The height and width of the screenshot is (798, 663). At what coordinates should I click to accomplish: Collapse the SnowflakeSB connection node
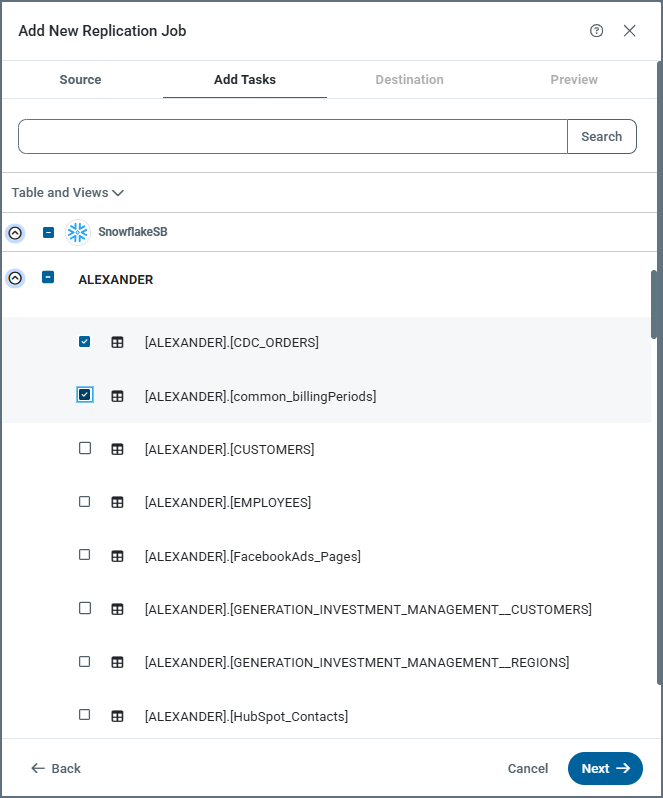15,232
